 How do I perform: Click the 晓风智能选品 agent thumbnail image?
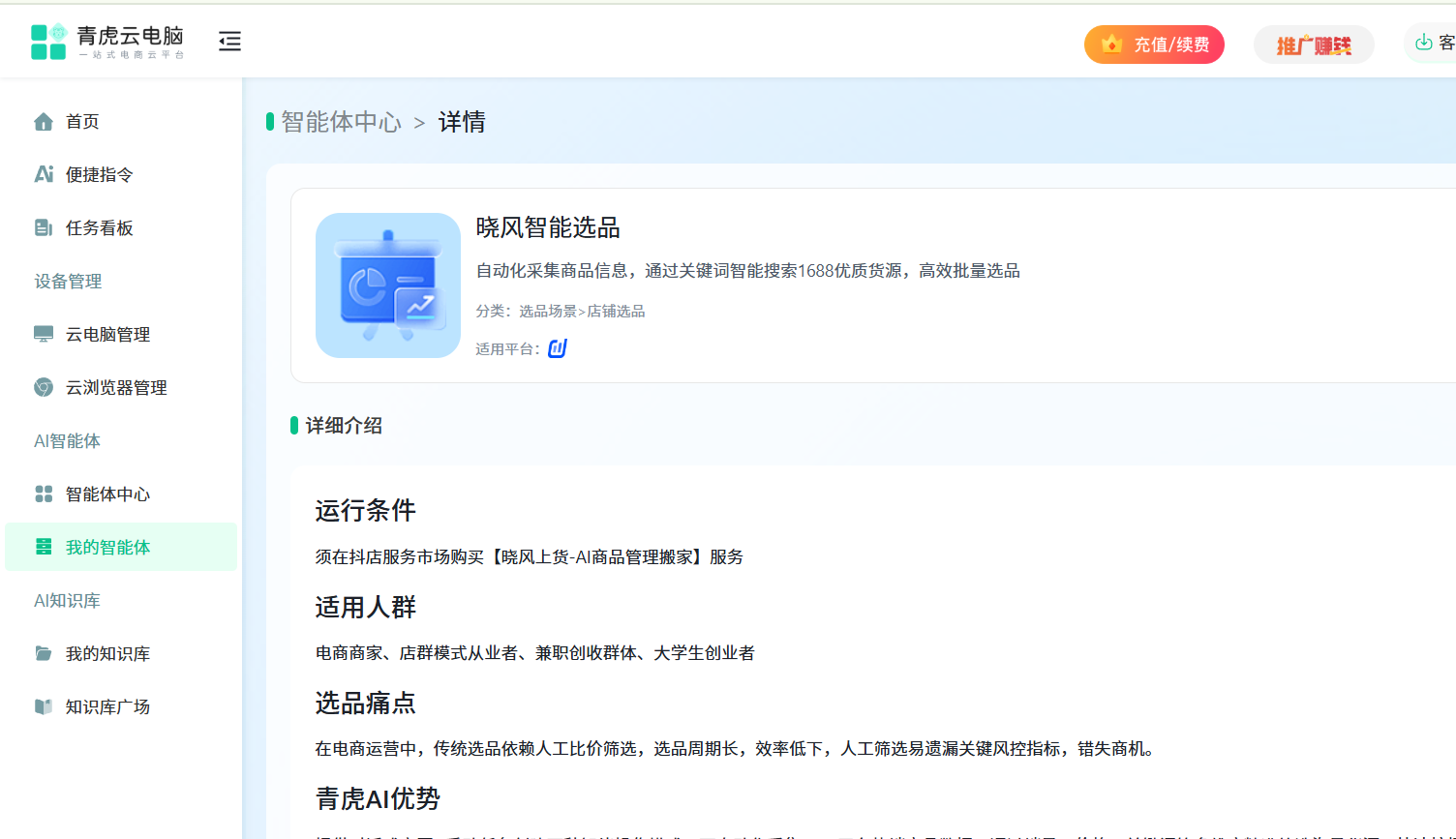click(388, 285)
